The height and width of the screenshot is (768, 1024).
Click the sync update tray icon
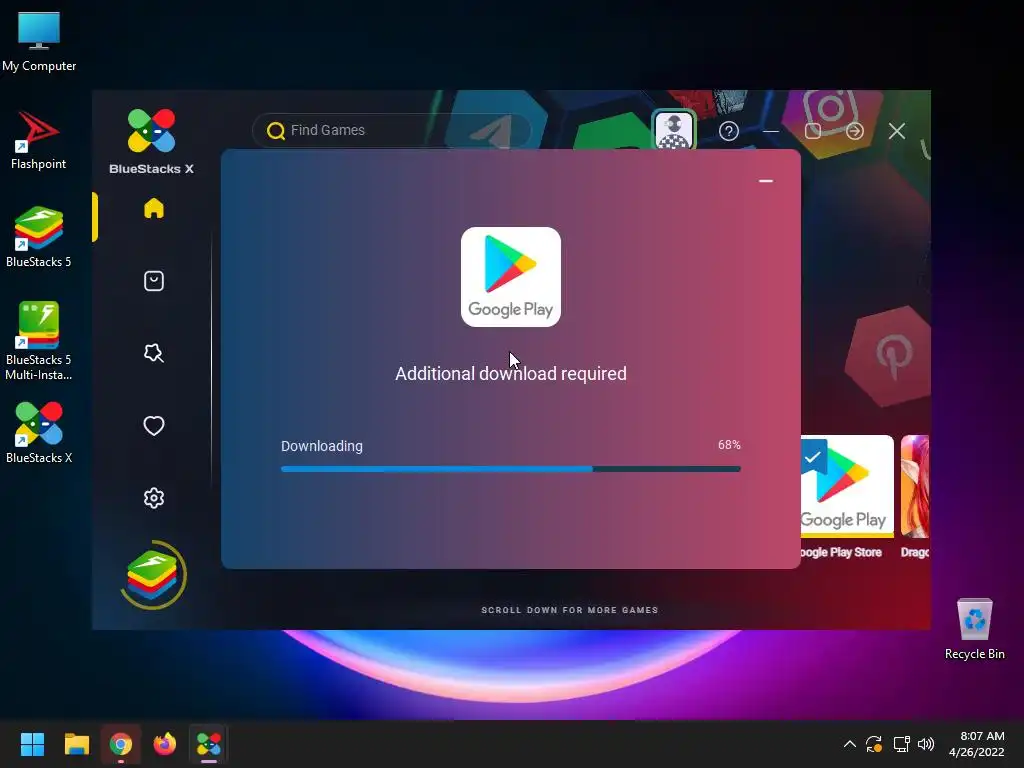click(874, 744)
